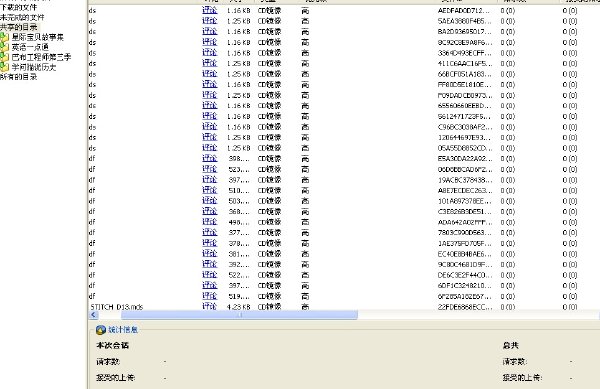Click the 统计信息 statistics panel icon
Viewport: 600px width, 389px height.
tap(101, 330)
